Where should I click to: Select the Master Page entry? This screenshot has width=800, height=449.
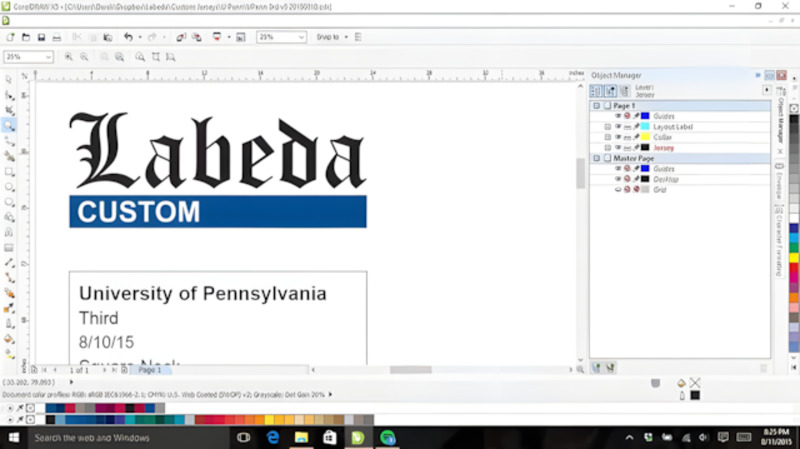(634, 158)
